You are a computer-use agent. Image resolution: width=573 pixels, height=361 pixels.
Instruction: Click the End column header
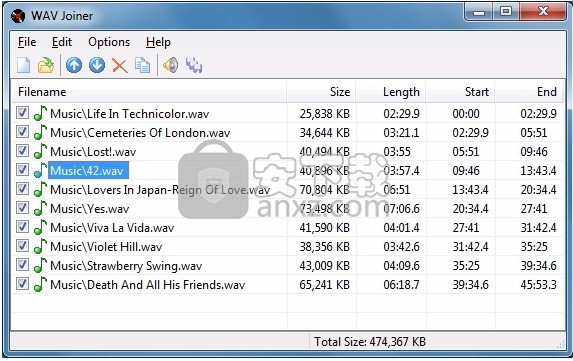[x=529, y=92]
